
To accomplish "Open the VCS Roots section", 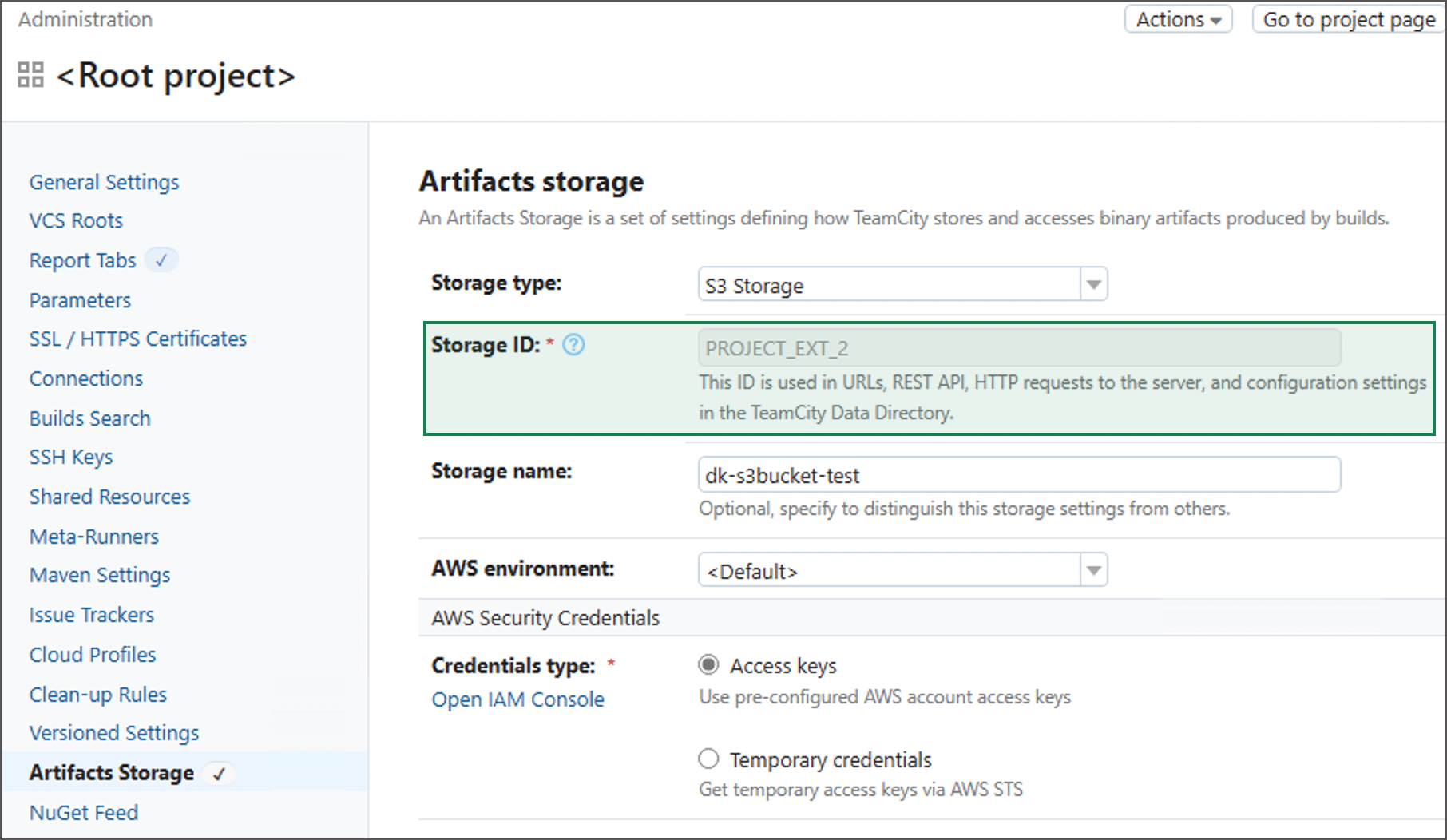I will [x=76, y=220].
